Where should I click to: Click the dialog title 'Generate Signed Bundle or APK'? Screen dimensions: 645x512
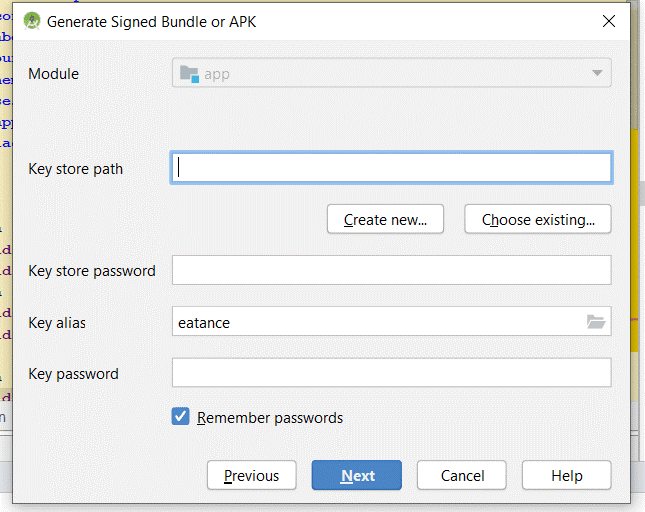click(x=151, y=21)
